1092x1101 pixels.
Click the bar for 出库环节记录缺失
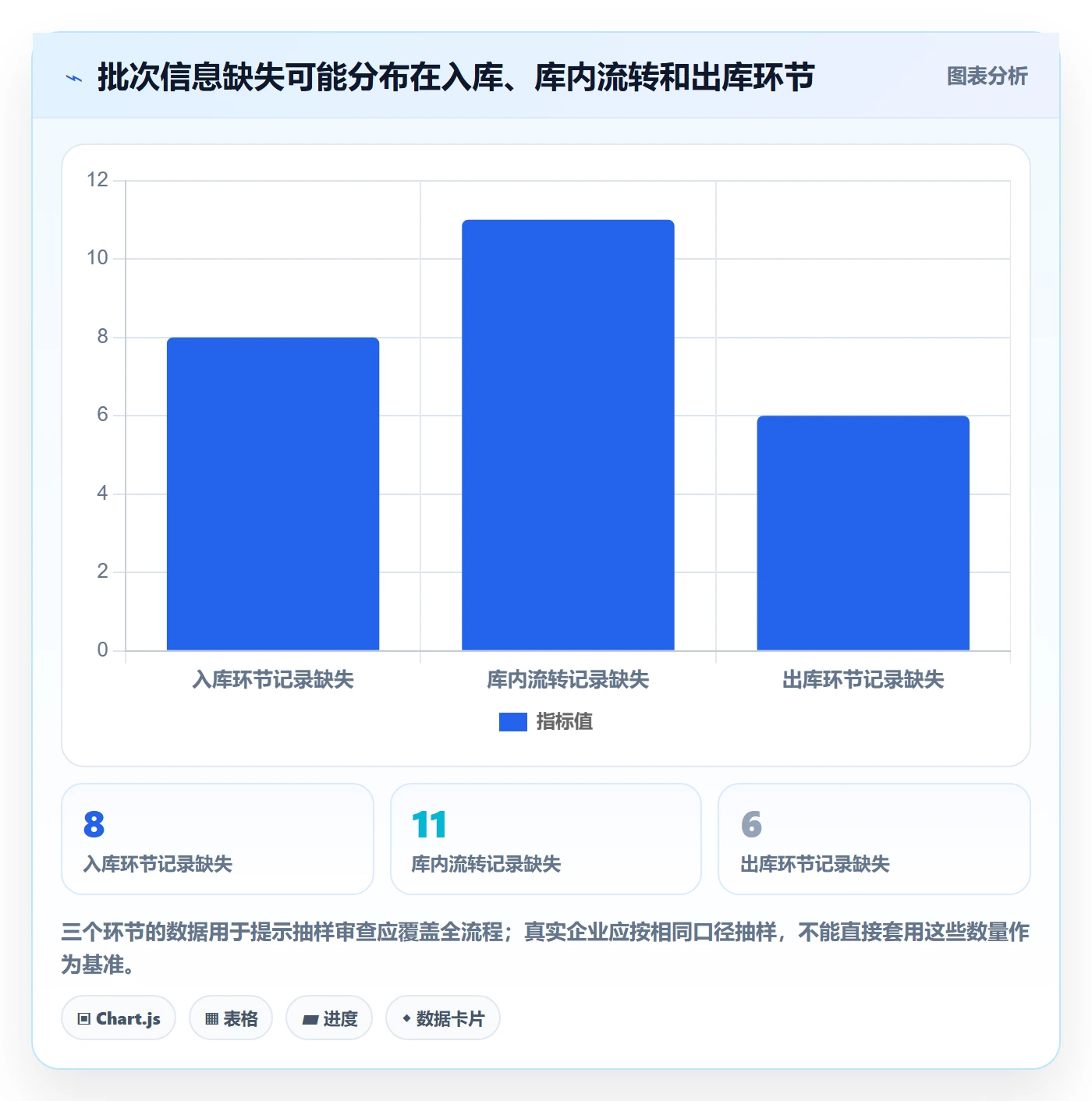click(863, 533)
